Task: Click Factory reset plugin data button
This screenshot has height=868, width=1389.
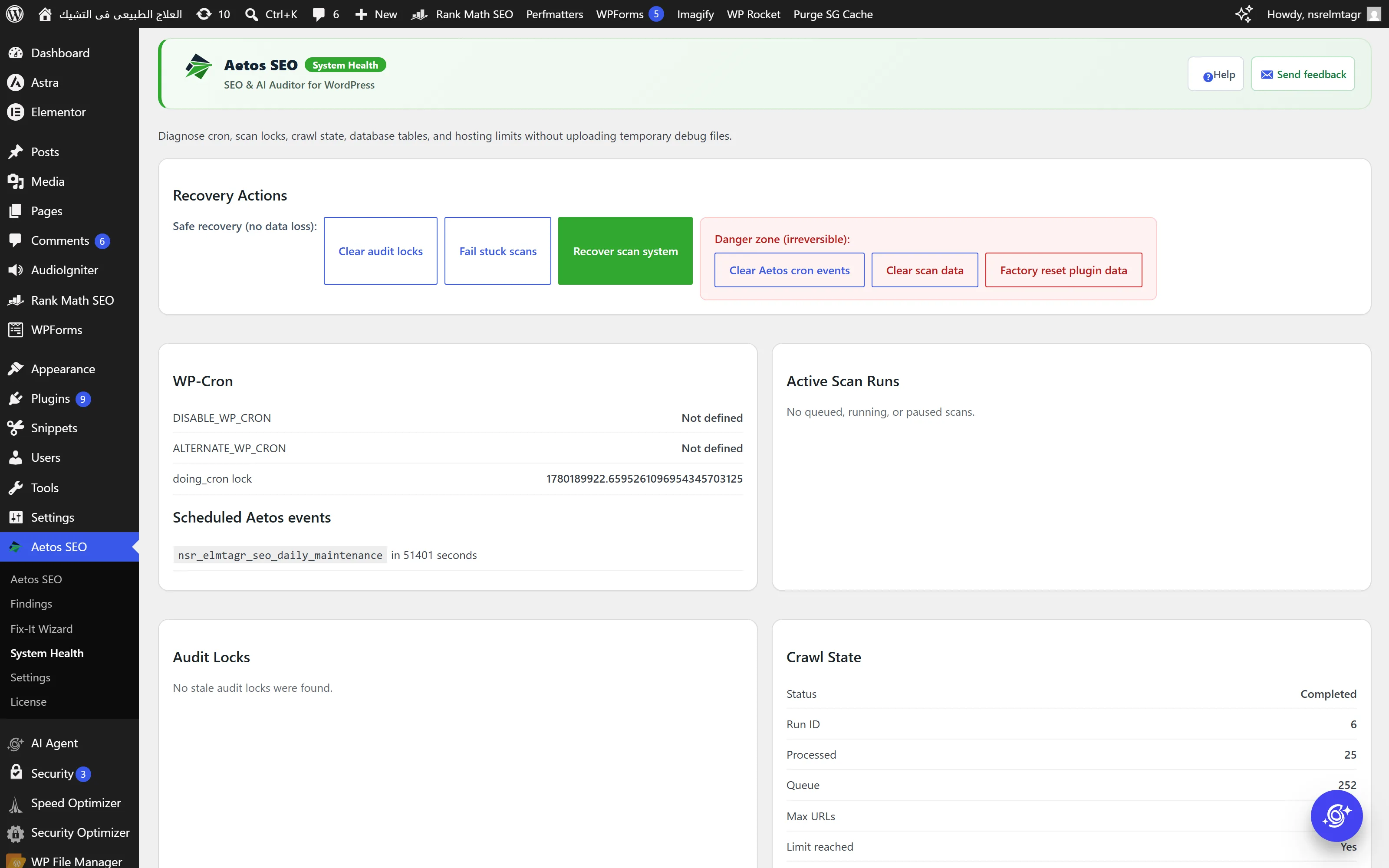Action: click(x=1063, y=270)
